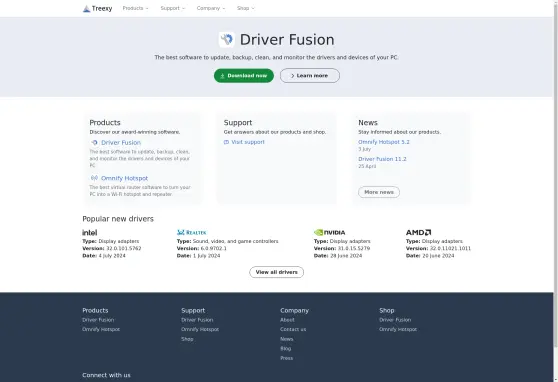Open the About link in footer
This screenshot has width=558, height=382.
tap(287, 320)
